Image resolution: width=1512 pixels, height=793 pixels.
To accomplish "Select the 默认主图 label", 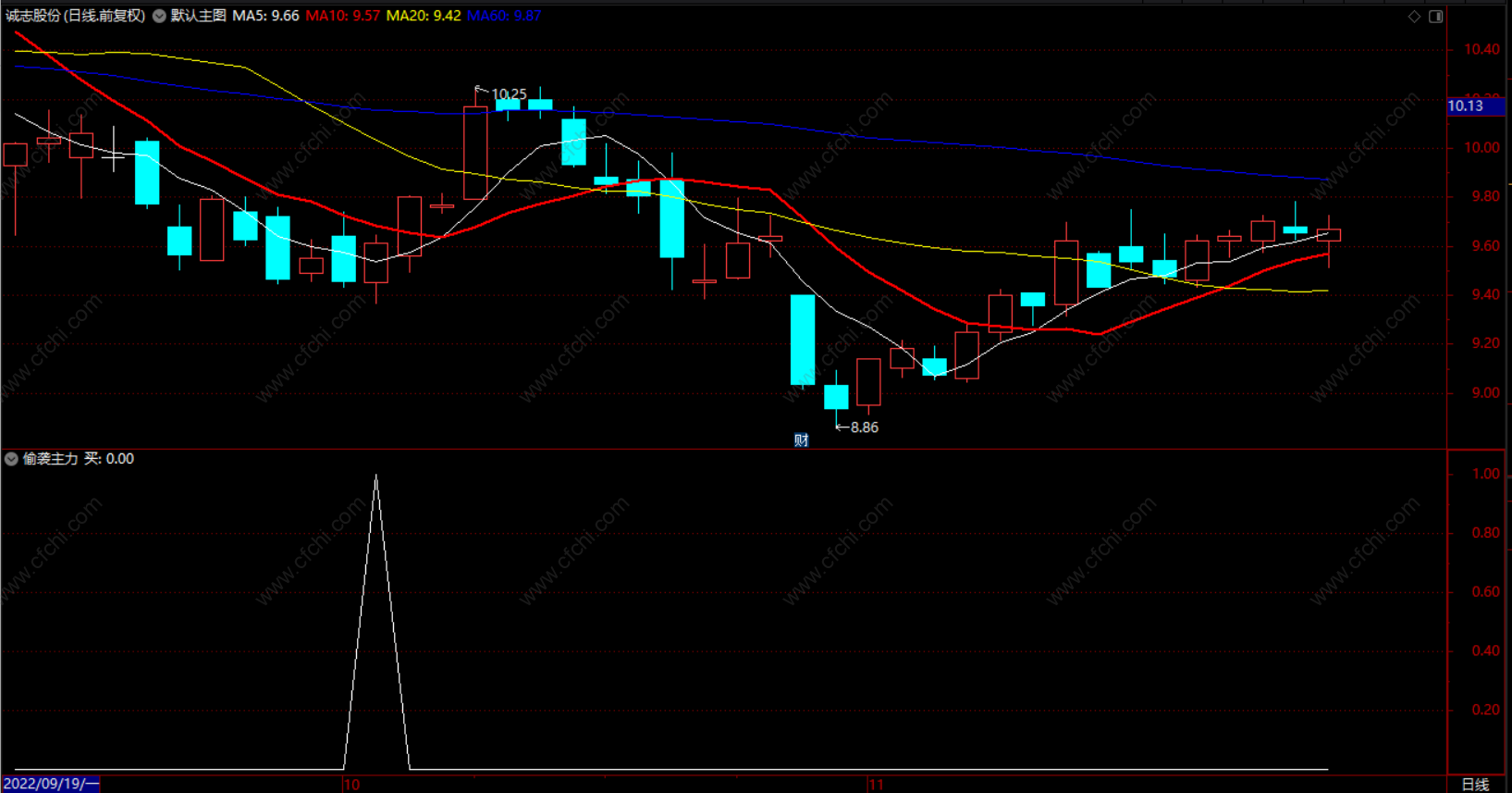I will point(198,16).
